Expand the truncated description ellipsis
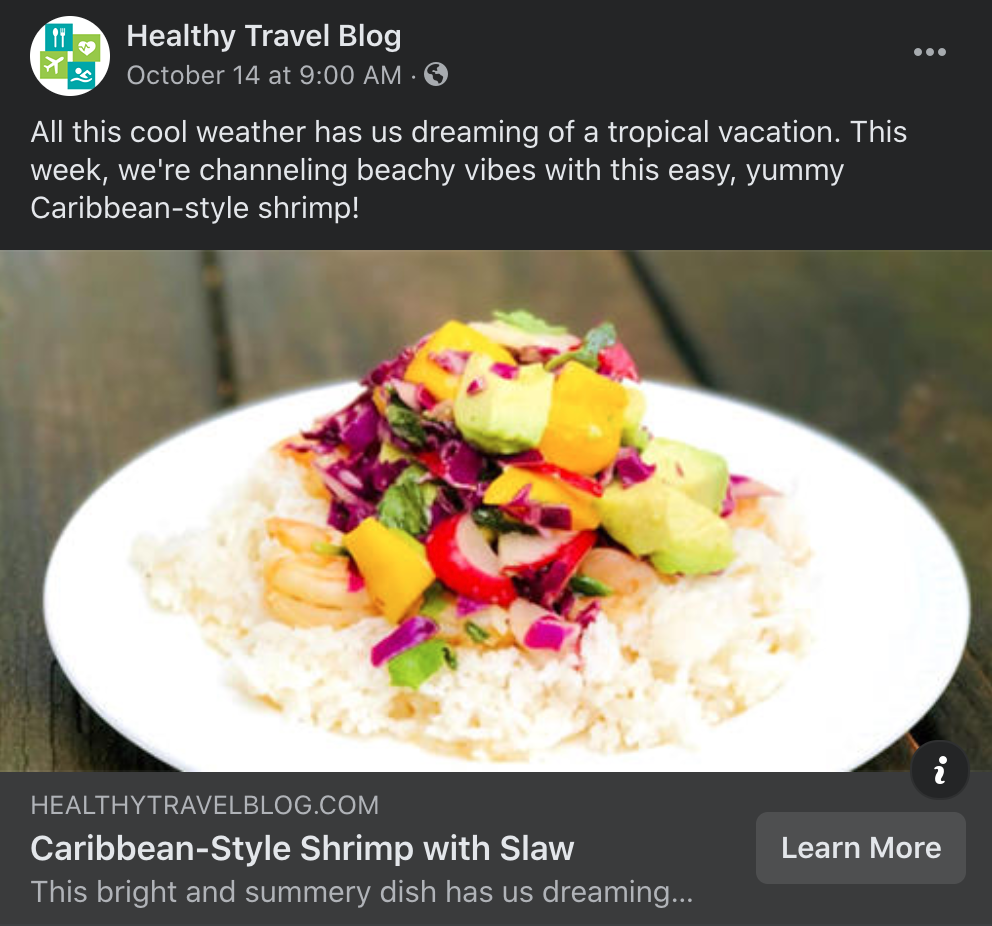This screenshot has height=926, width=992. (x=682, y=893)
